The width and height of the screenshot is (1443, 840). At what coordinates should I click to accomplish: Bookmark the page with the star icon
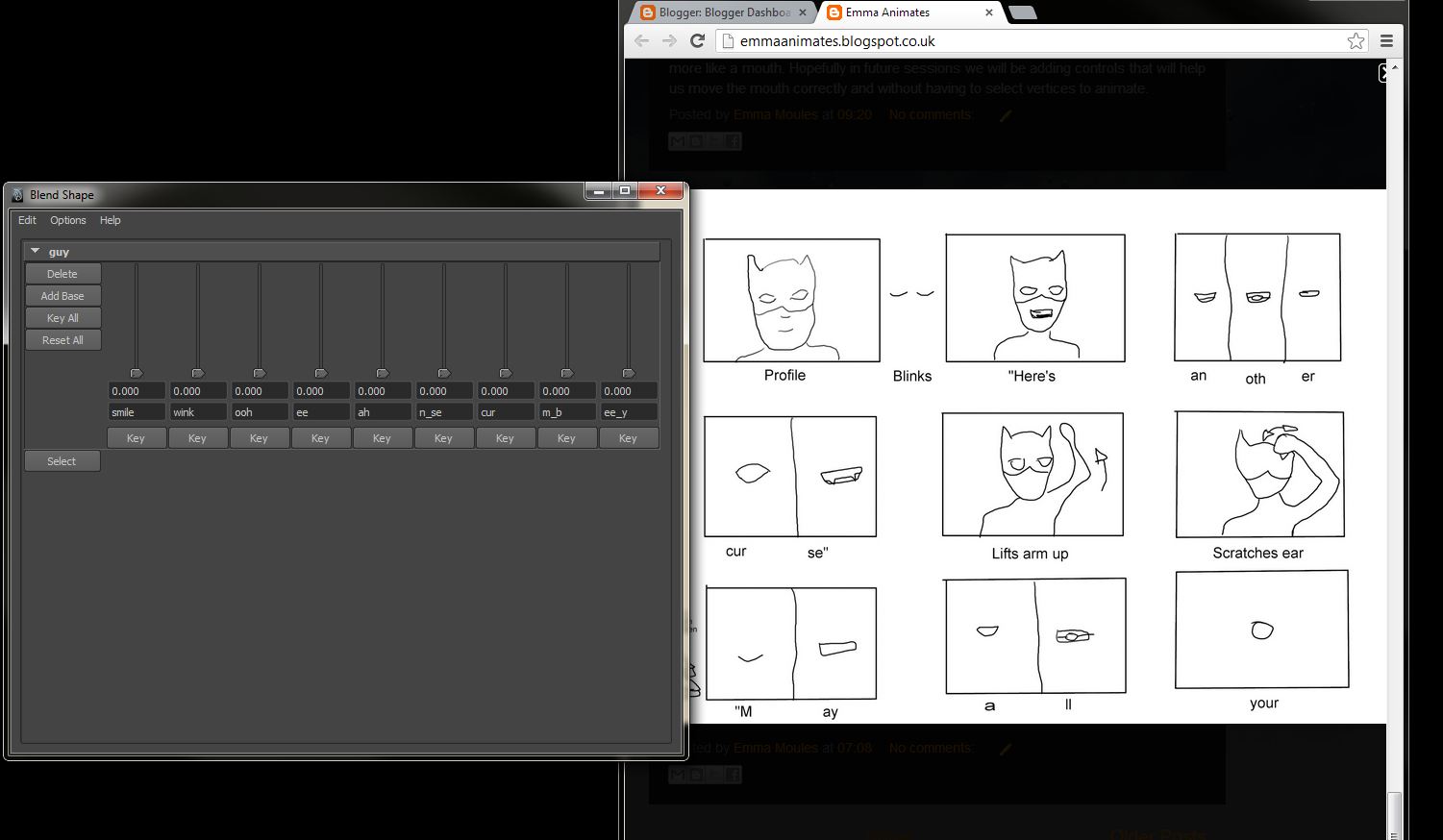(x=1356, y=40)
